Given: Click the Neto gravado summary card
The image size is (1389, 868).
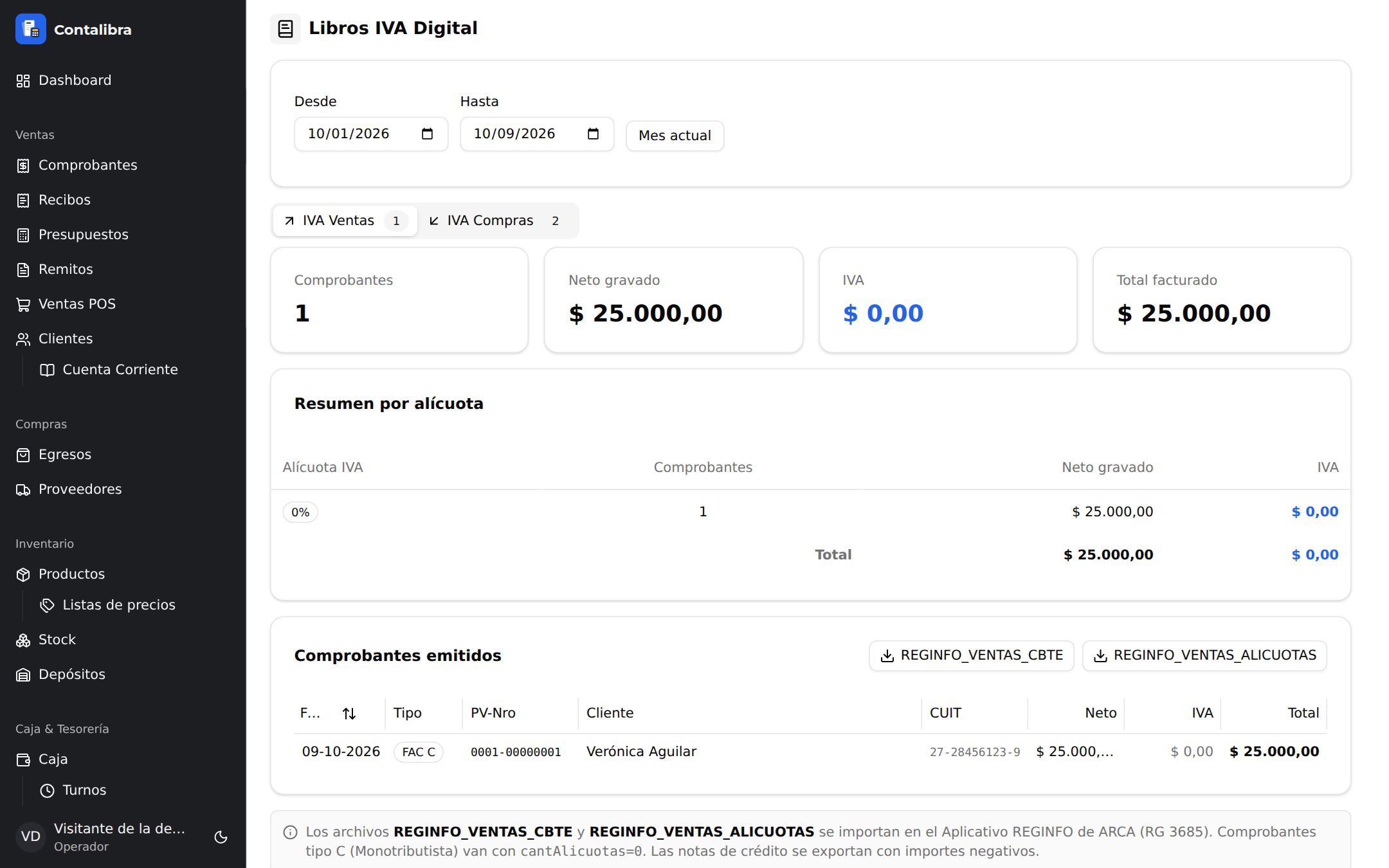Looking at the screenshot, I should coord(673,300).
